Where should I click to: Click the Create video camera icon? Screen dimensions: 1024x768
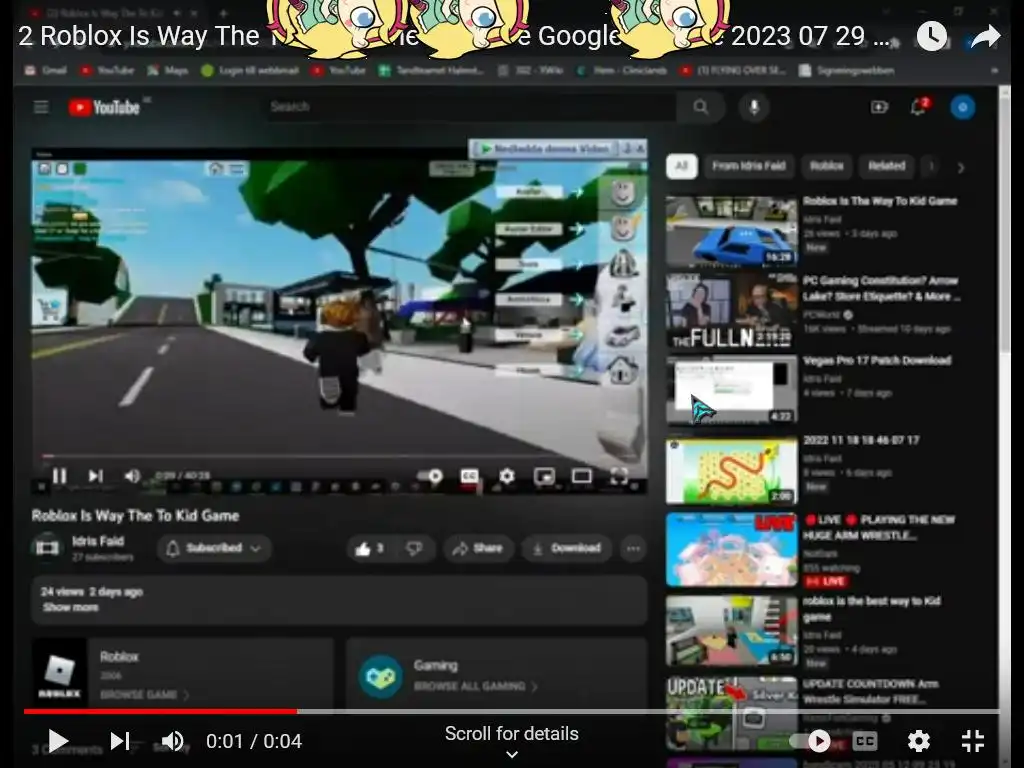(x=880, y=107)
